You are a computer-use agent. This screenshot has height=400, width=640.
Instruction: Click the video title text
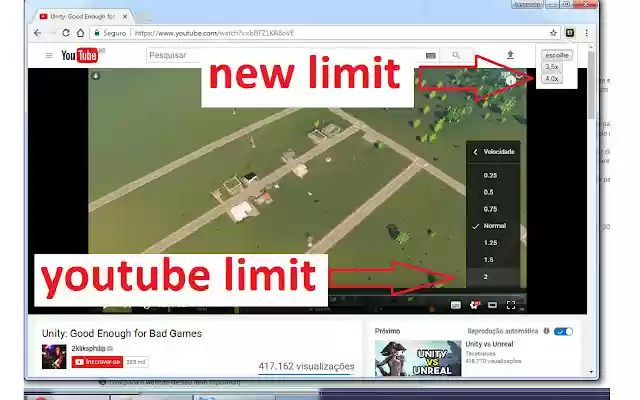coord(122,333)
